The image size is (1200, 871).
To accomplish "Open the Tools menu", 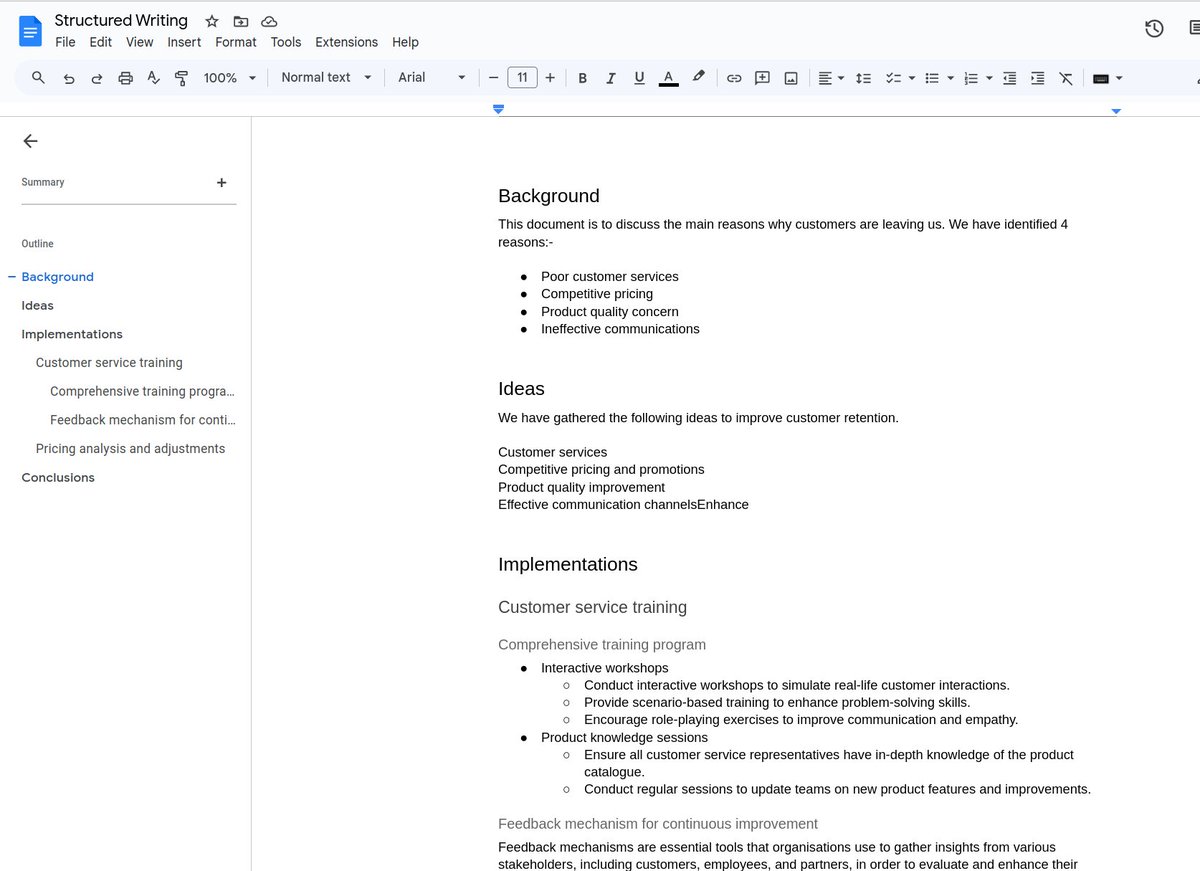I will [x=286, y=42].
